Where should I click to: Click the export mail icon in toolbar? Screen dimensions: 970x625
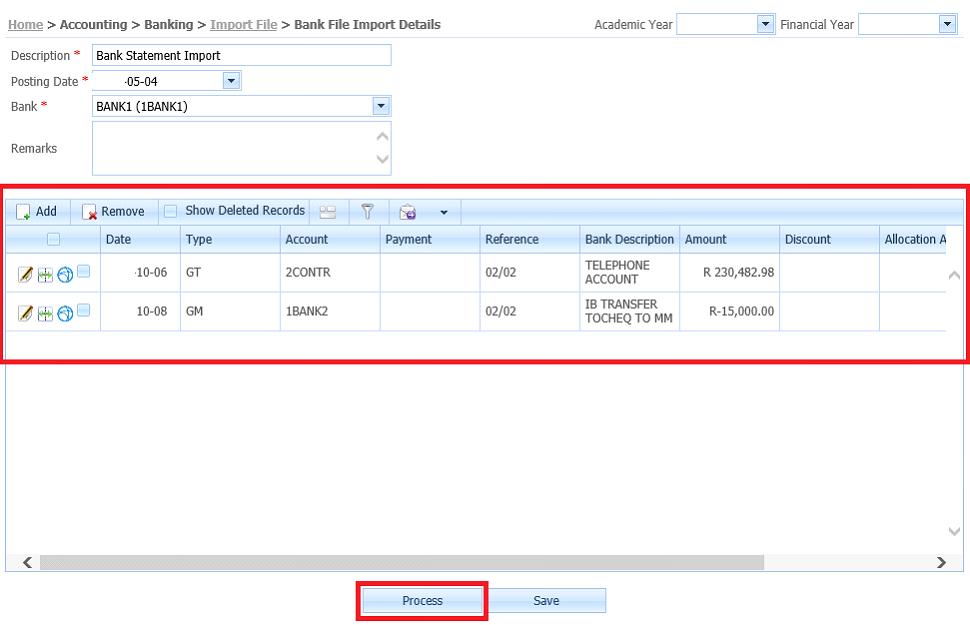click(x=408, y=212)
